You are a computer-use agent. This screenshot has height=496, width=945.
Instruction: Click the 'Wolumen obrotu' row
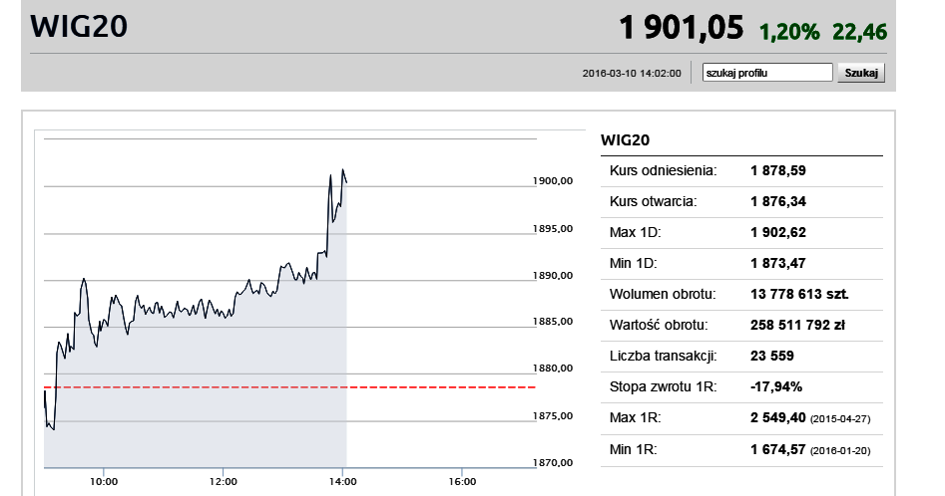point(741,295)
